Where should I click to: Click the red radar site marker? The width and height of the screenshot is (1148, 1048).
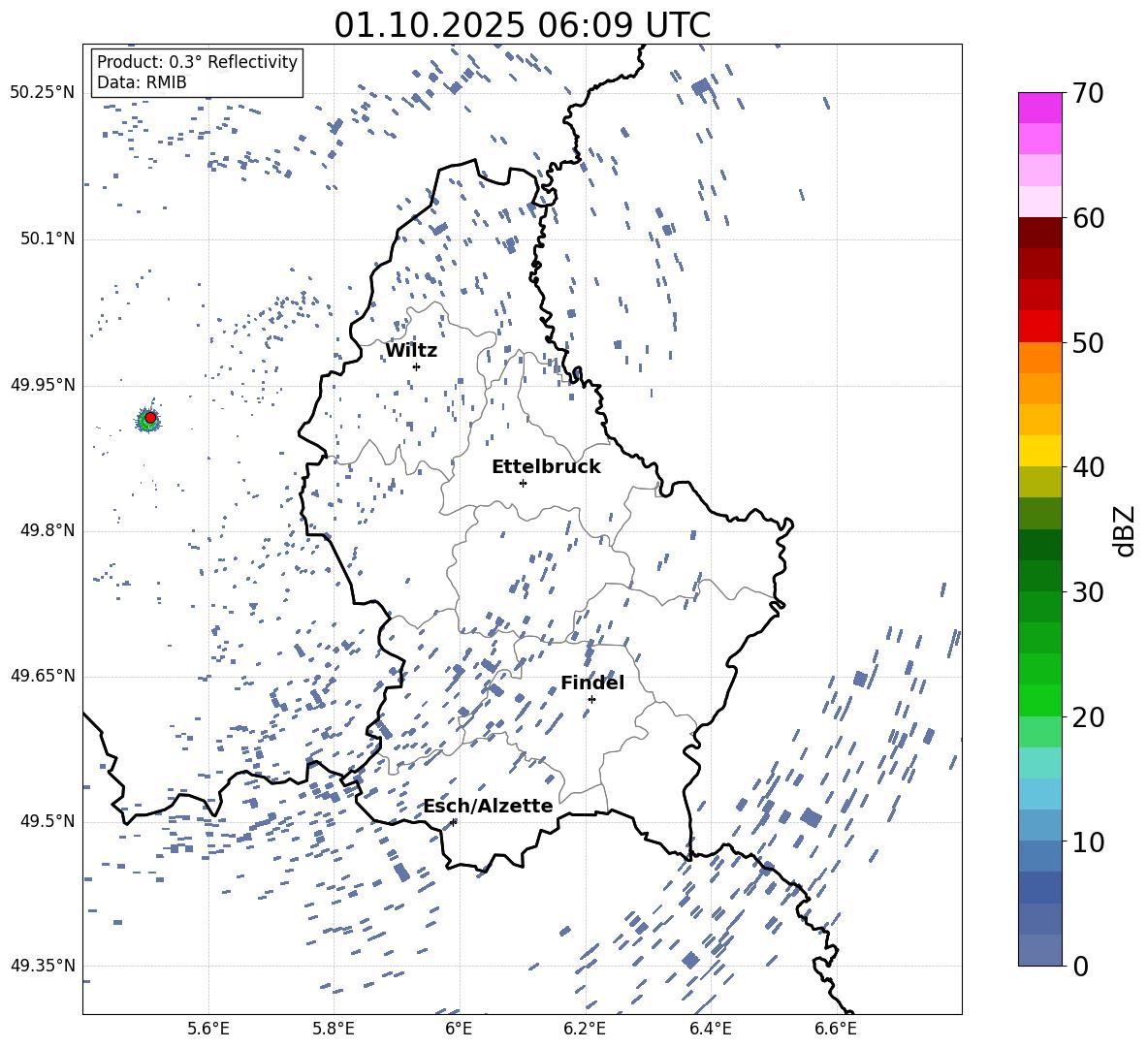click(x=150, y=418)
